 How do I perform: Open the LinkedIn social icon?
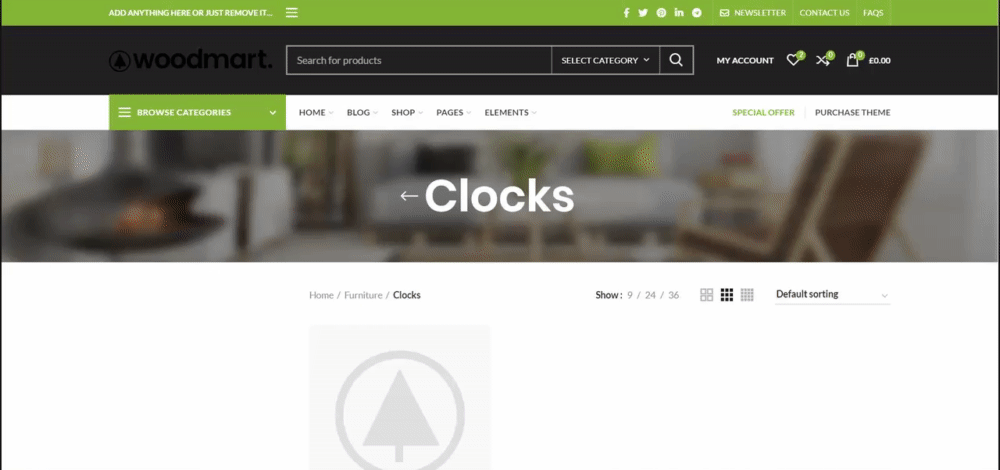tap(679, 13)
